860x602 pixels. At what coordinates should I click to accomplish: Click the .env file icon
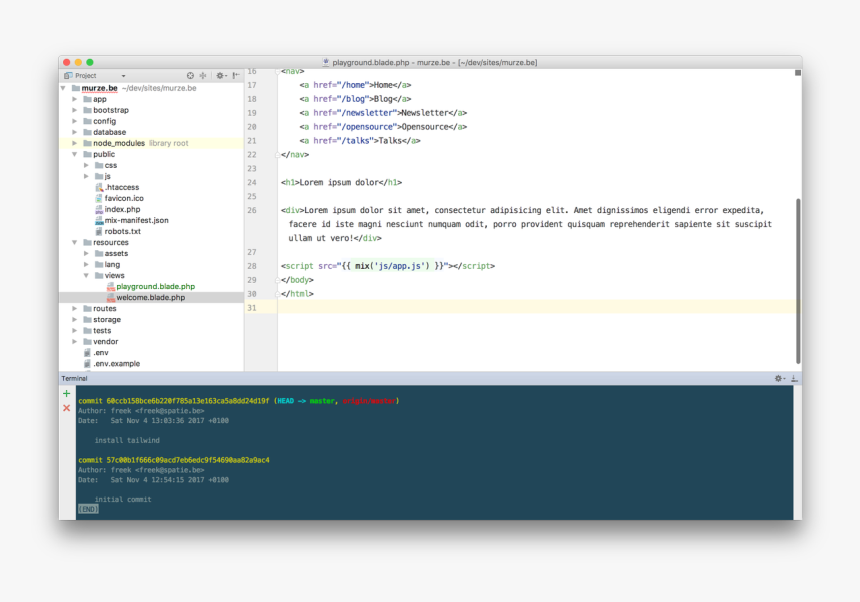point(87,353)
